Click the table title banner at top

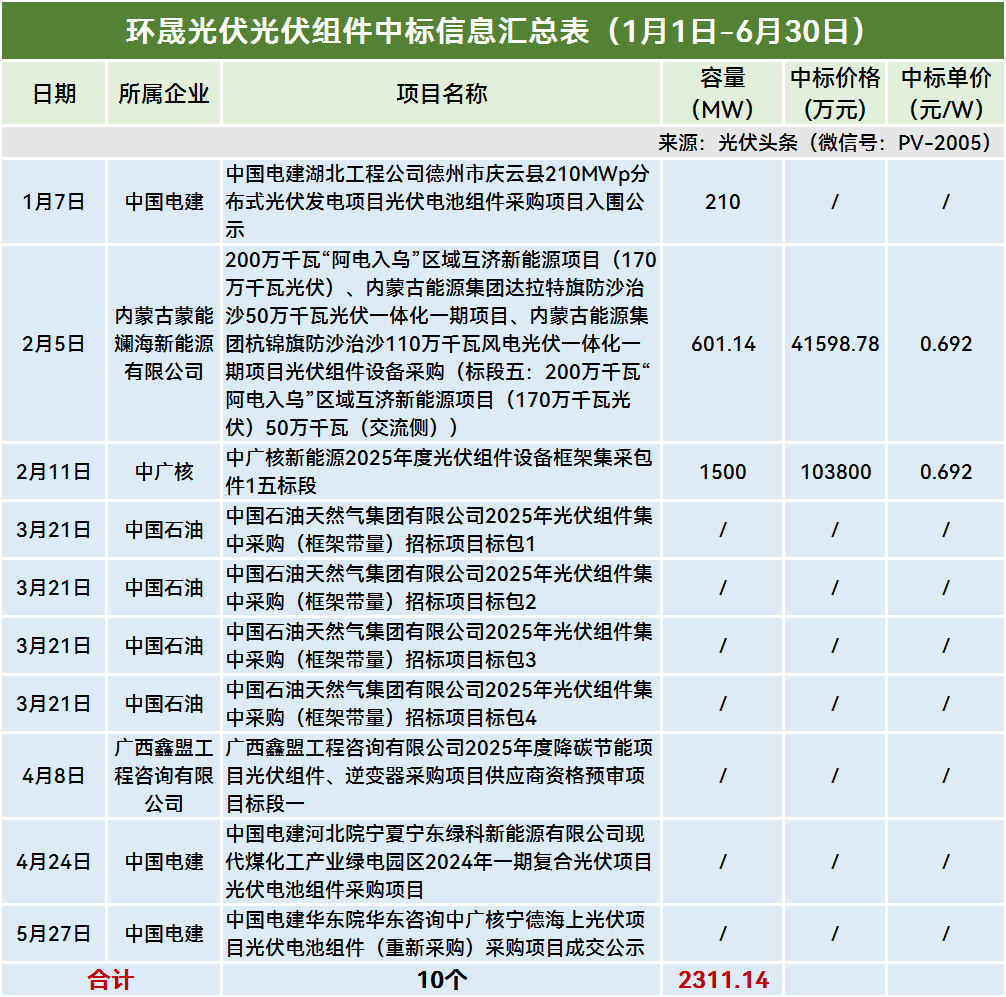(x=503, y=30)
